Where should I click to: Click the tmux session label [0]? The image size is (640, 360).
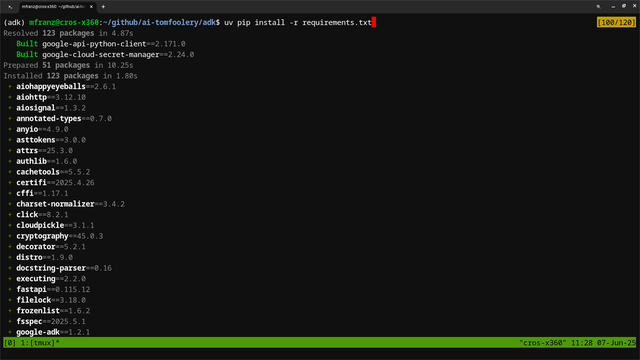(x=10, y=343)
